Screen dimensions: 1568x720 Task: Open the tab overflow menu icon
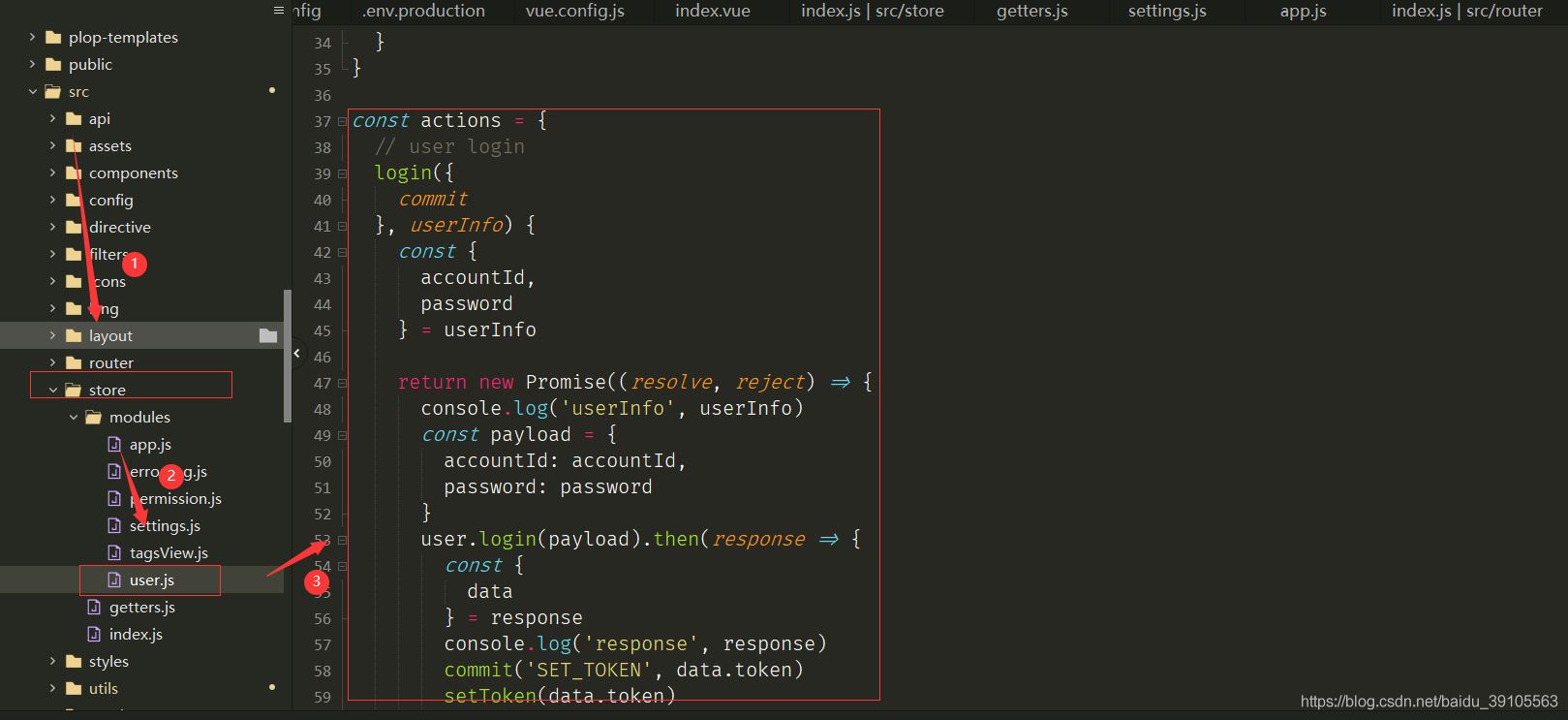tap(279, 11)
